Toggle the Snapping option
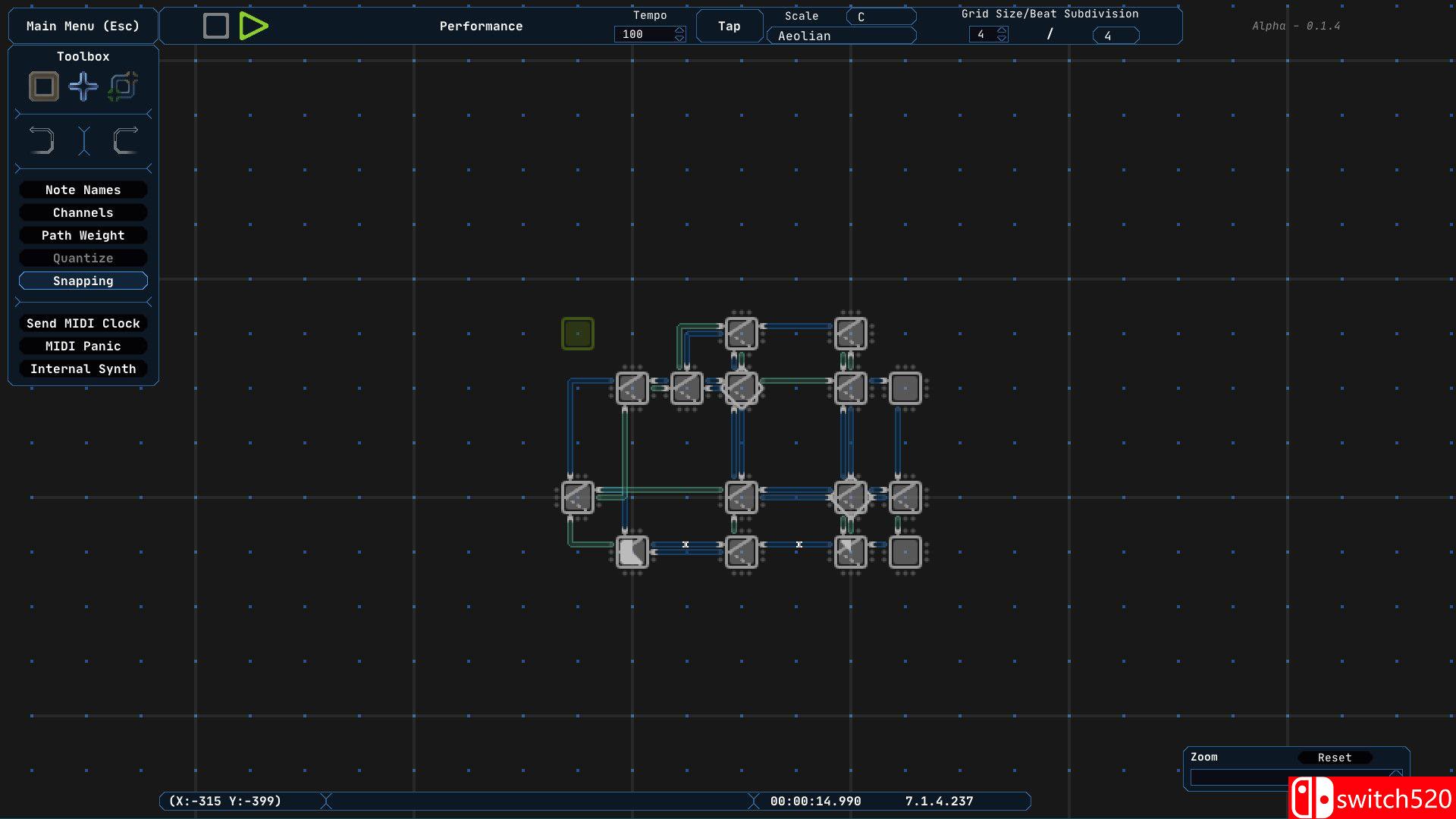The height and width of the screenshot is (819, 1456). 83,281
